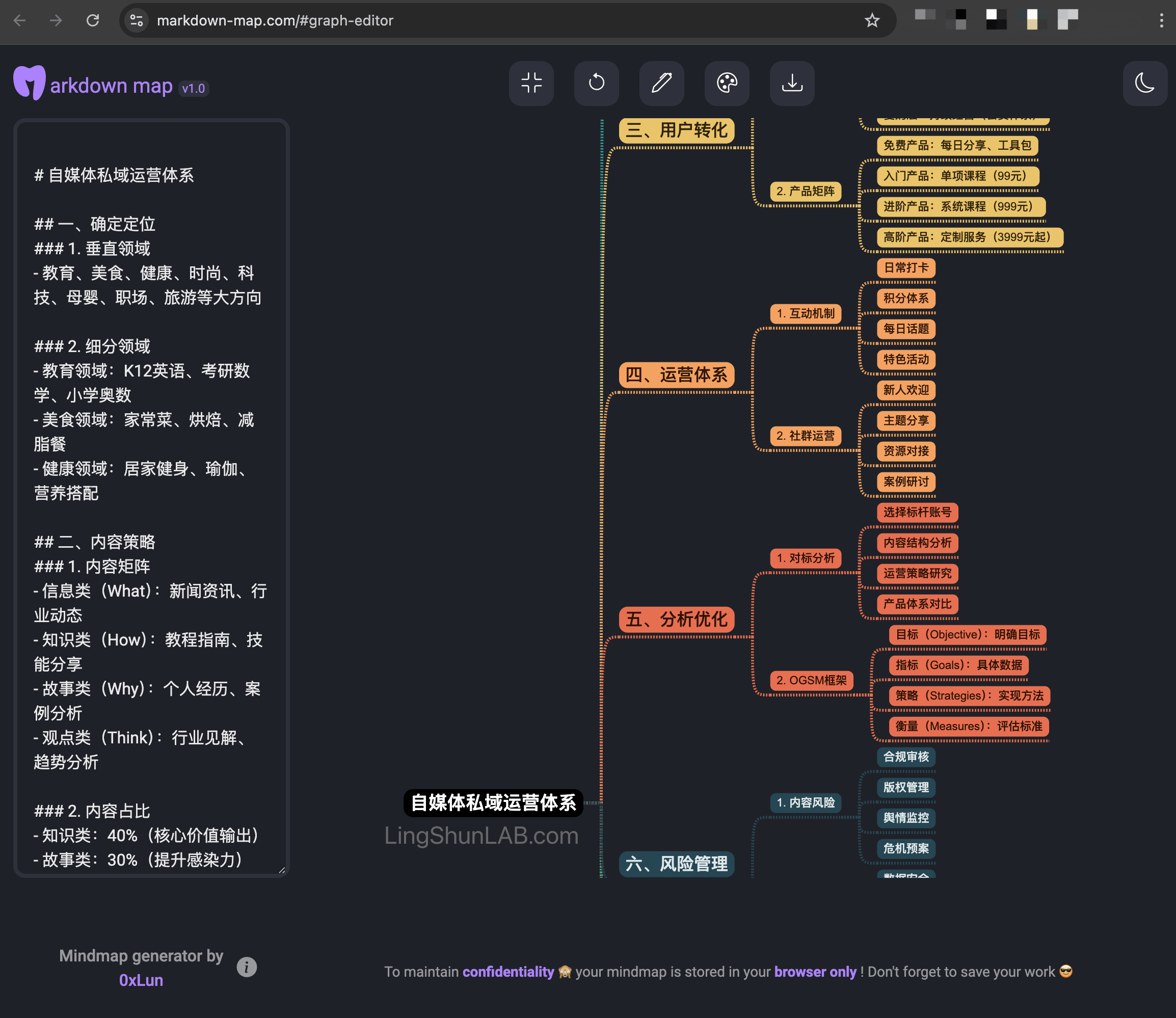Click the 高阶产品：定制服务 node

(x=970, y=237)
